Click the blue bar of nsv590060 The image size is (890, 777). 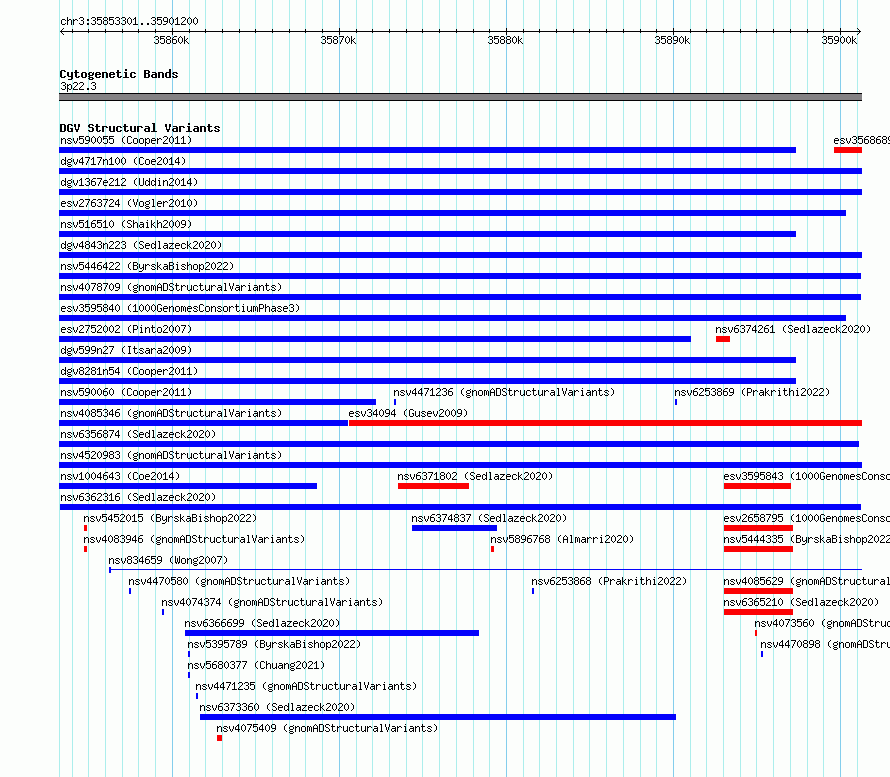pos(217,402)
